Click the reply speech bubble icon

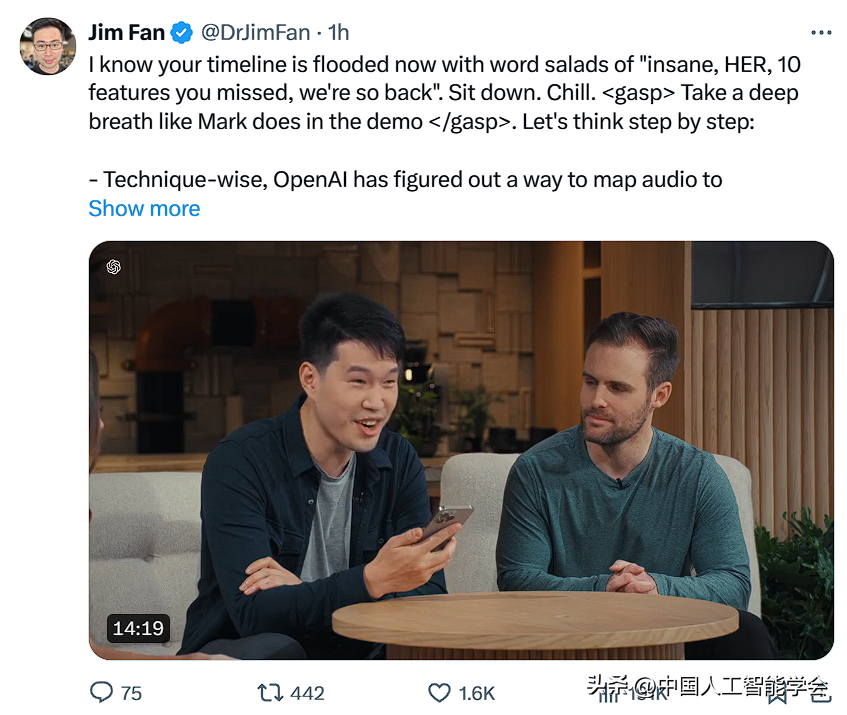coord(101,692)
